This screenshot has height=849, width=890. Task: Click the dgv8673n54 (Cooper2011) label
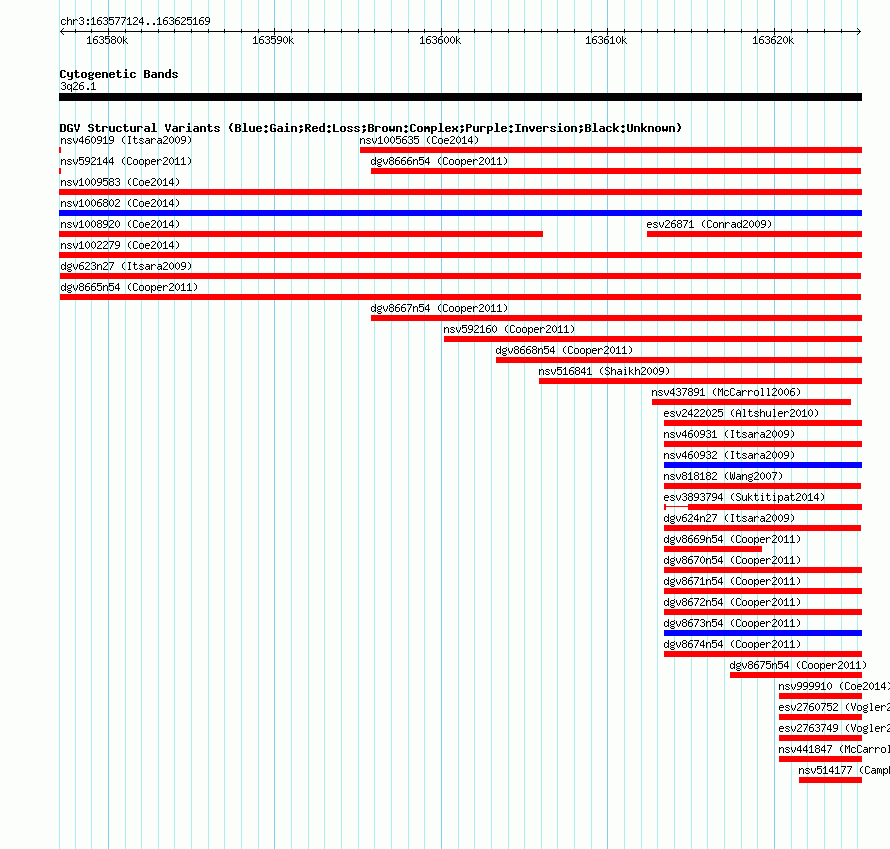click(732, 623)
